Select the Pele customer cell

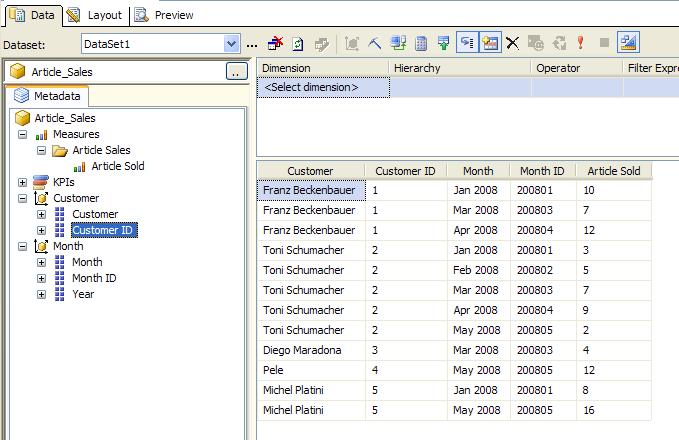311,370
